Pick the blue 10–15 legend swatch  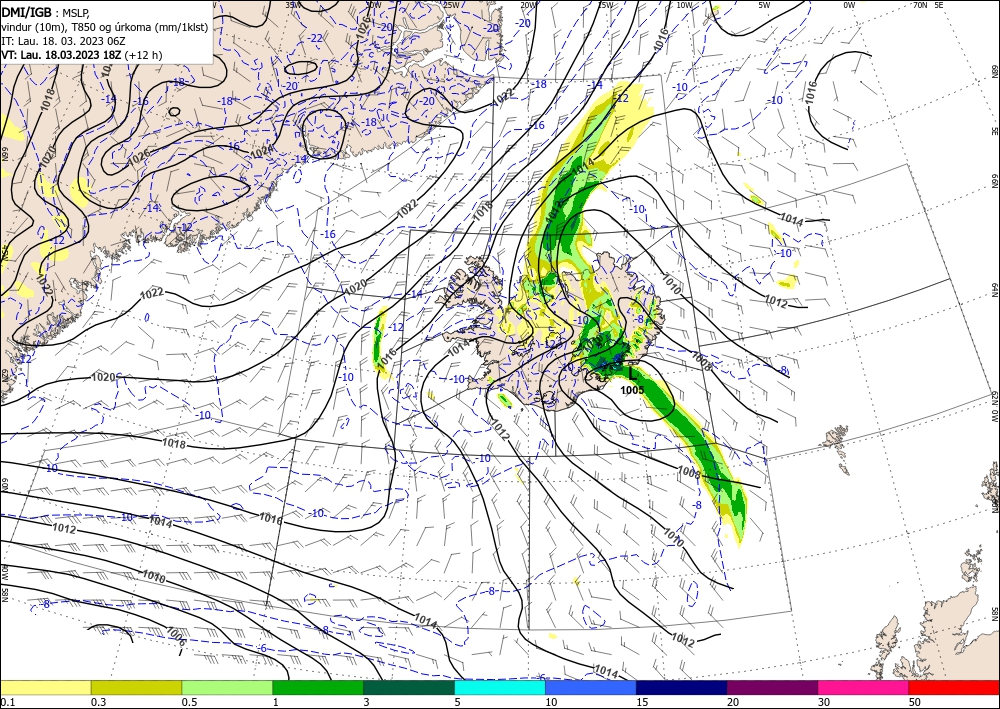[x=591, y=687]
